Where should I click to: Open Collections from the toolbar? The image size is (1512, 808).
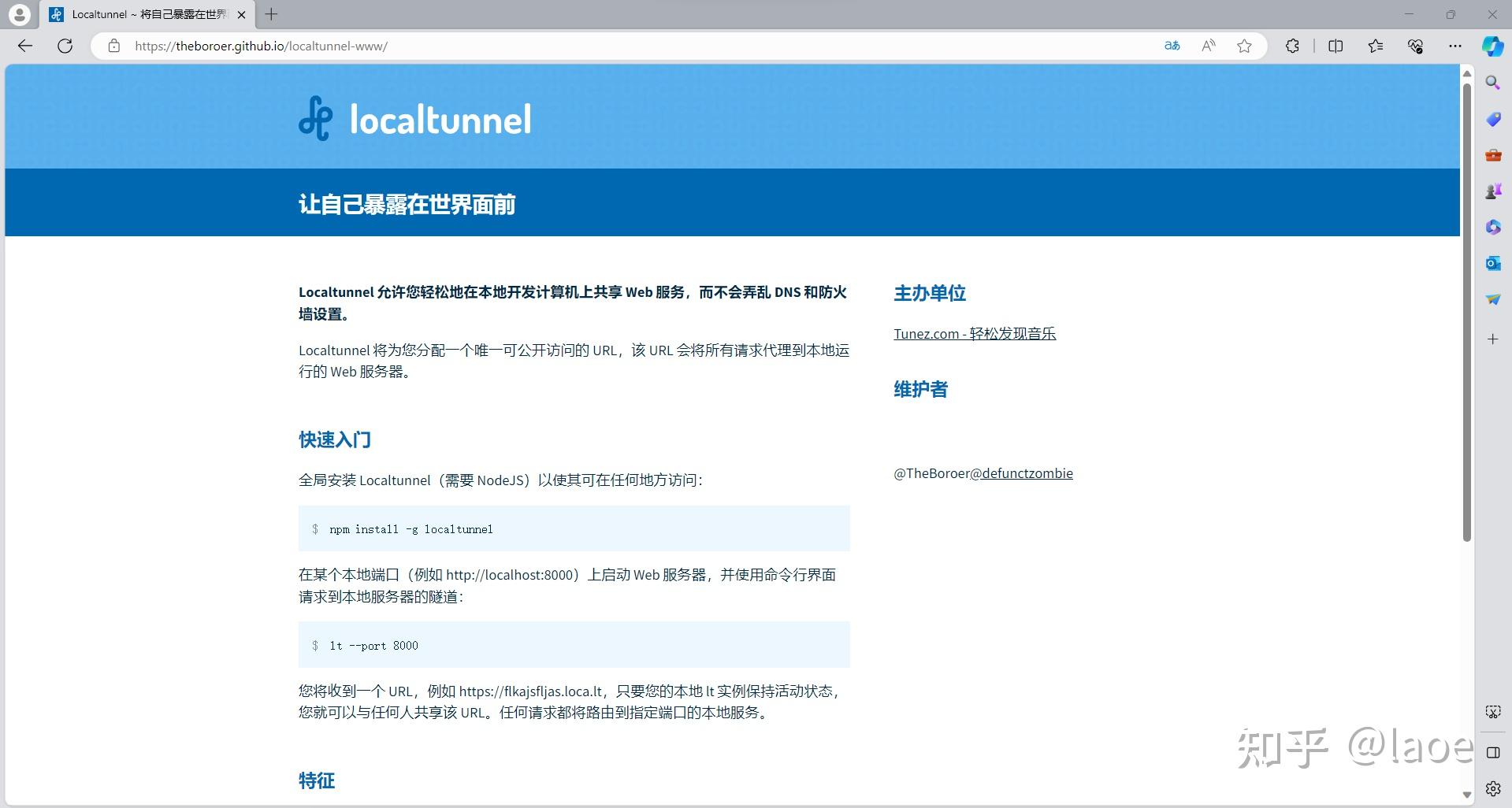(x=1375, y=46)
